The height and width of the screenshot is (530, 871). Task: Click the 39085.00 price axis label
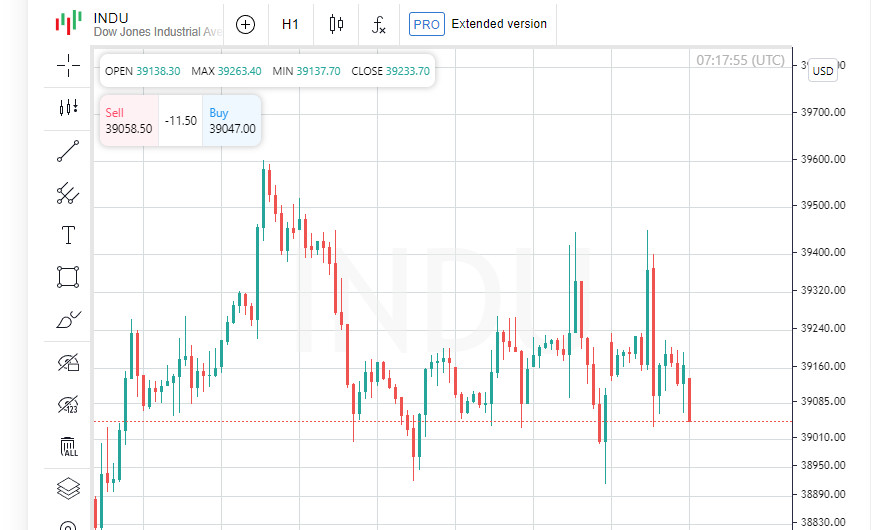(823, 401)
